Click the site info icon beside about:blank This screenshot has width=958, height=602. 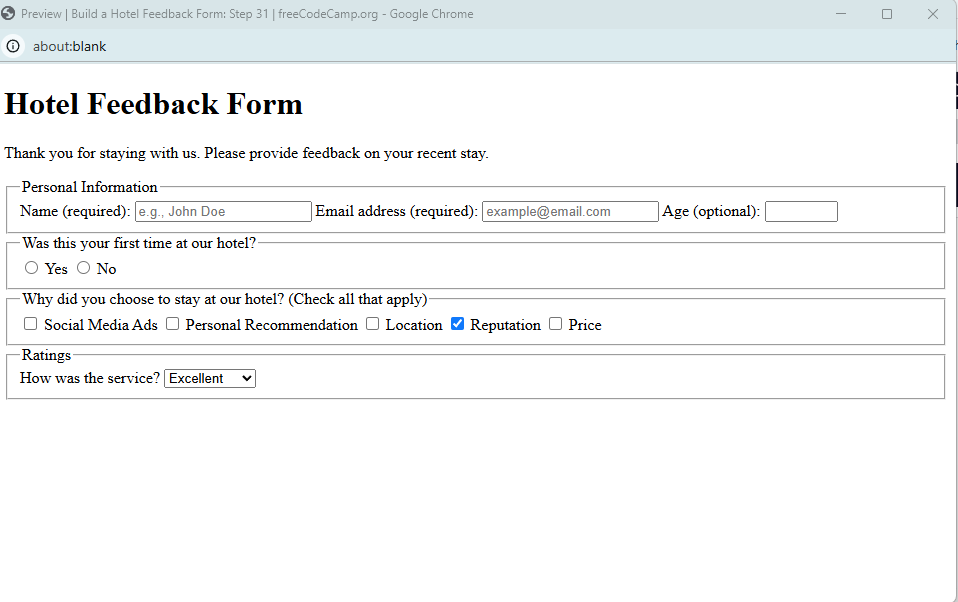(x=13, y=46)
